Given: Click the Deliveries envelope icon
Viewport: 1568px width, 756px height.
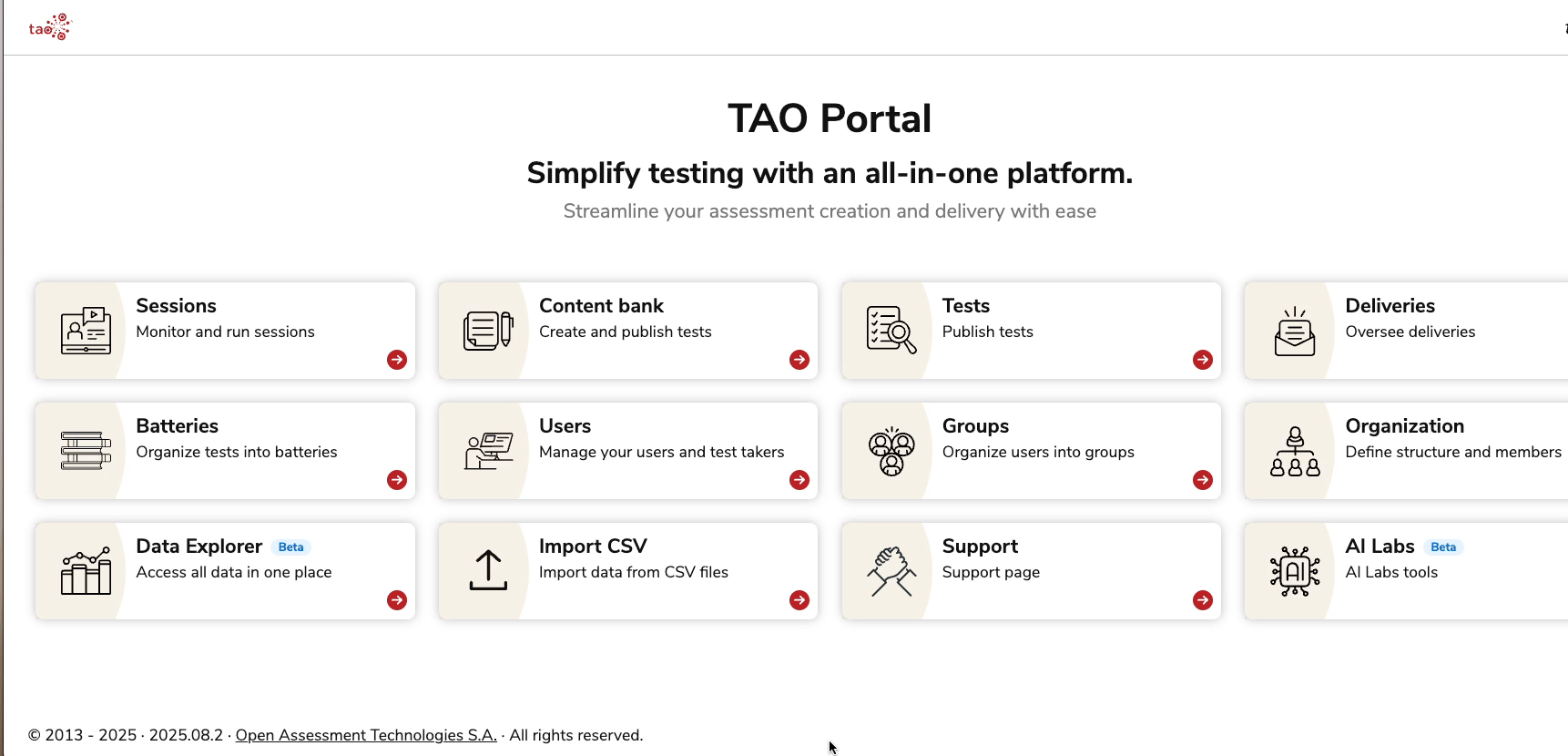Looking at the screenshot, I should point(1294,332).
